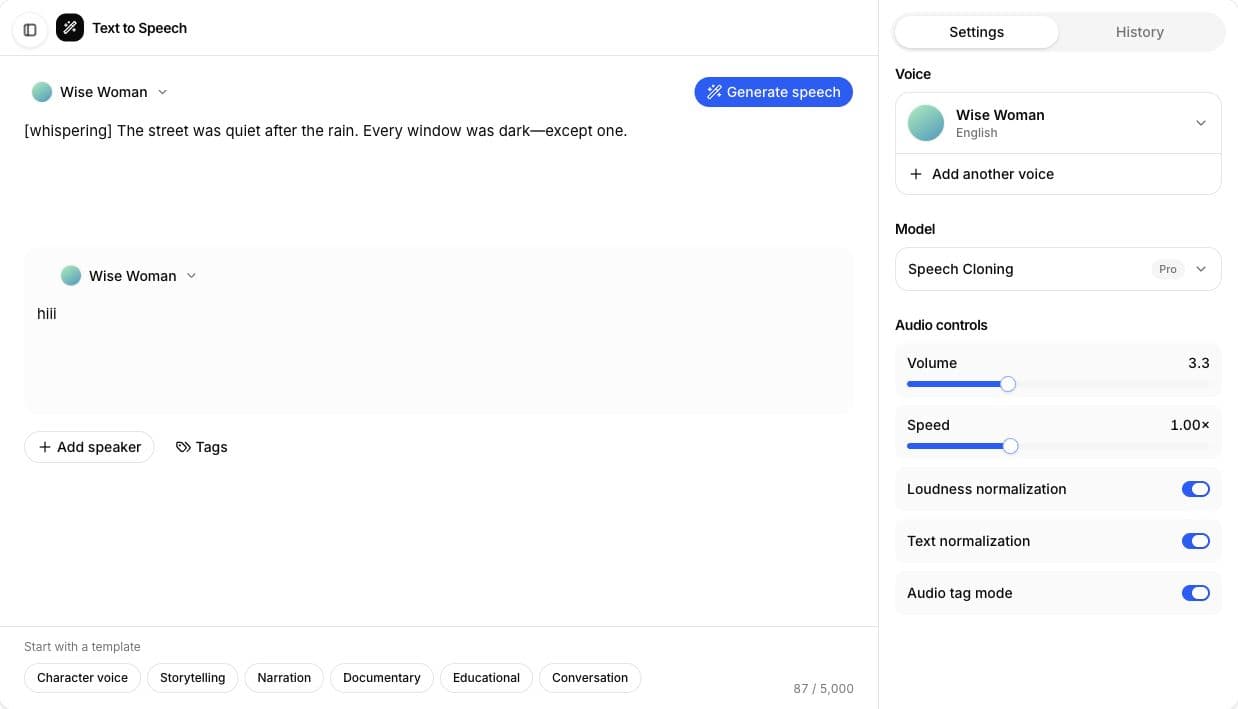Click the 'Start with a template' label

coord(82,647)
